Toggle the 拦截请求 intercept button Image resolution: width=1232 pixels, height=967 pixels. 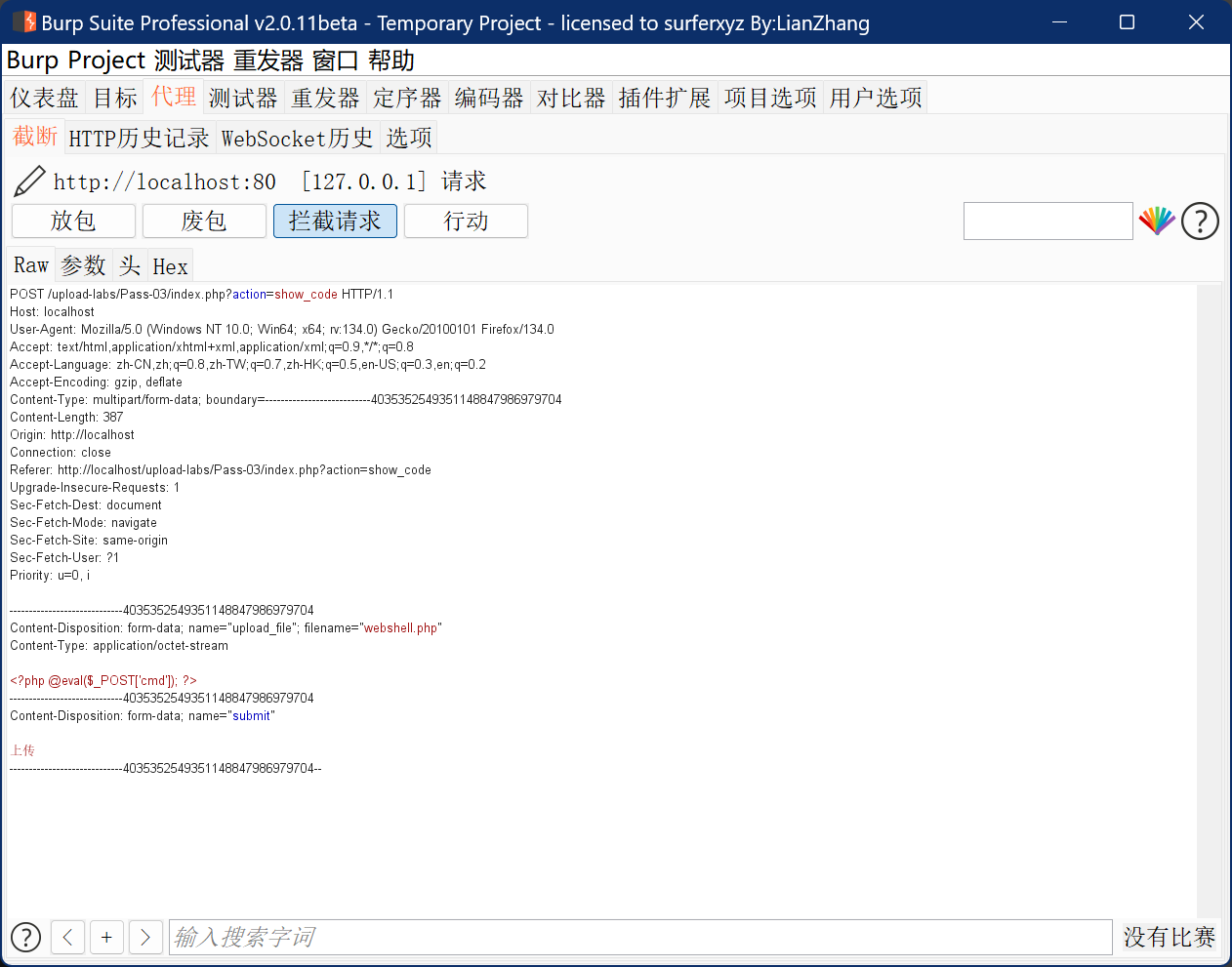(x=335, y=221)
